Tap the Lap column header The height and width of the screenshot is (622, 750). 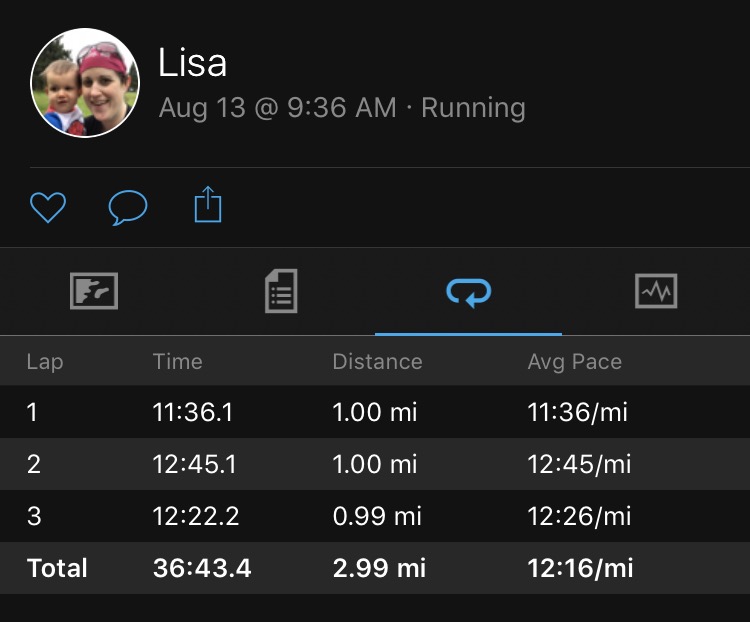pos(45,362)
